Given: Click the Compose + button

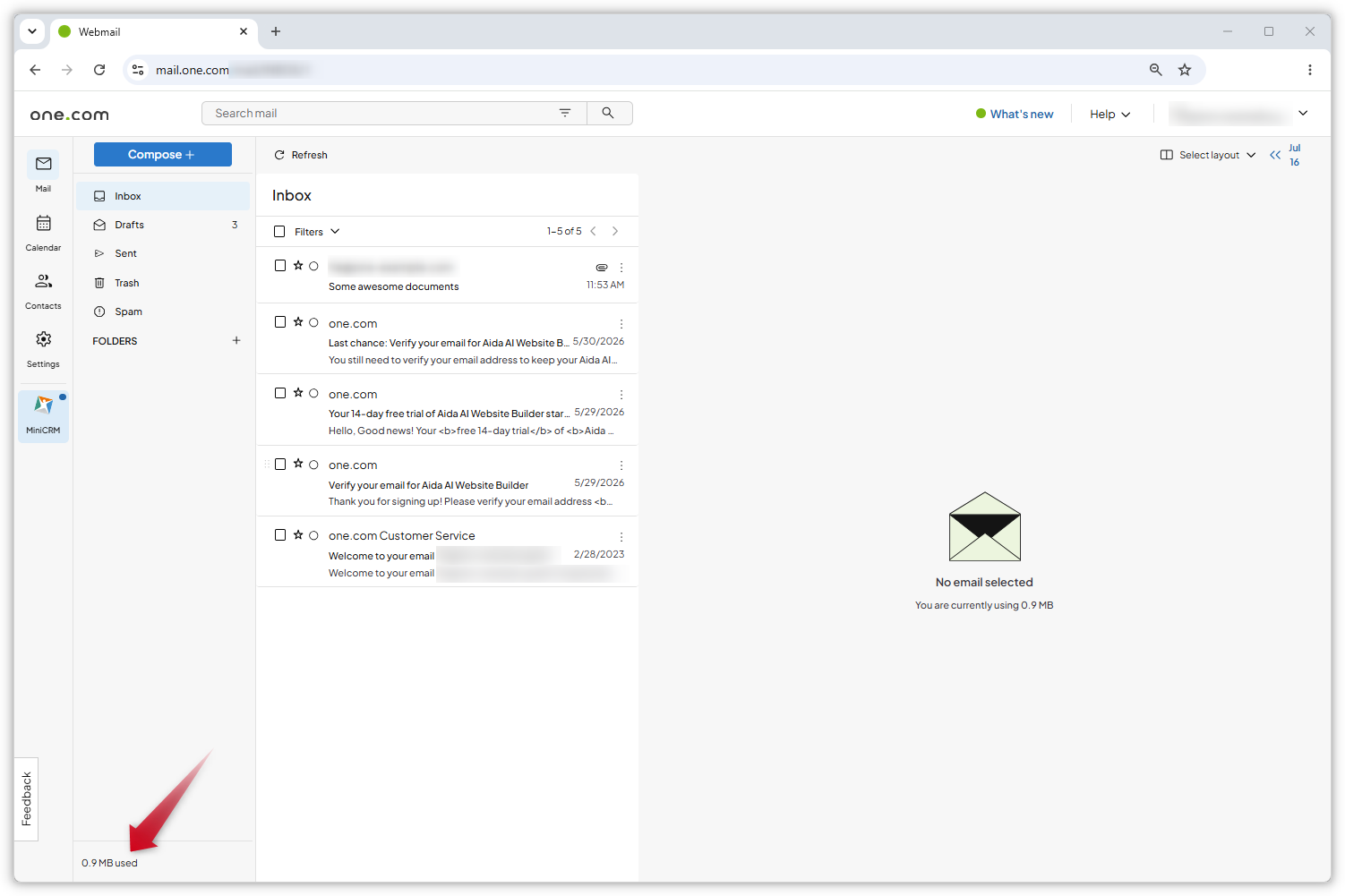Looking at the screenshot, I should [x=163, y=154].
